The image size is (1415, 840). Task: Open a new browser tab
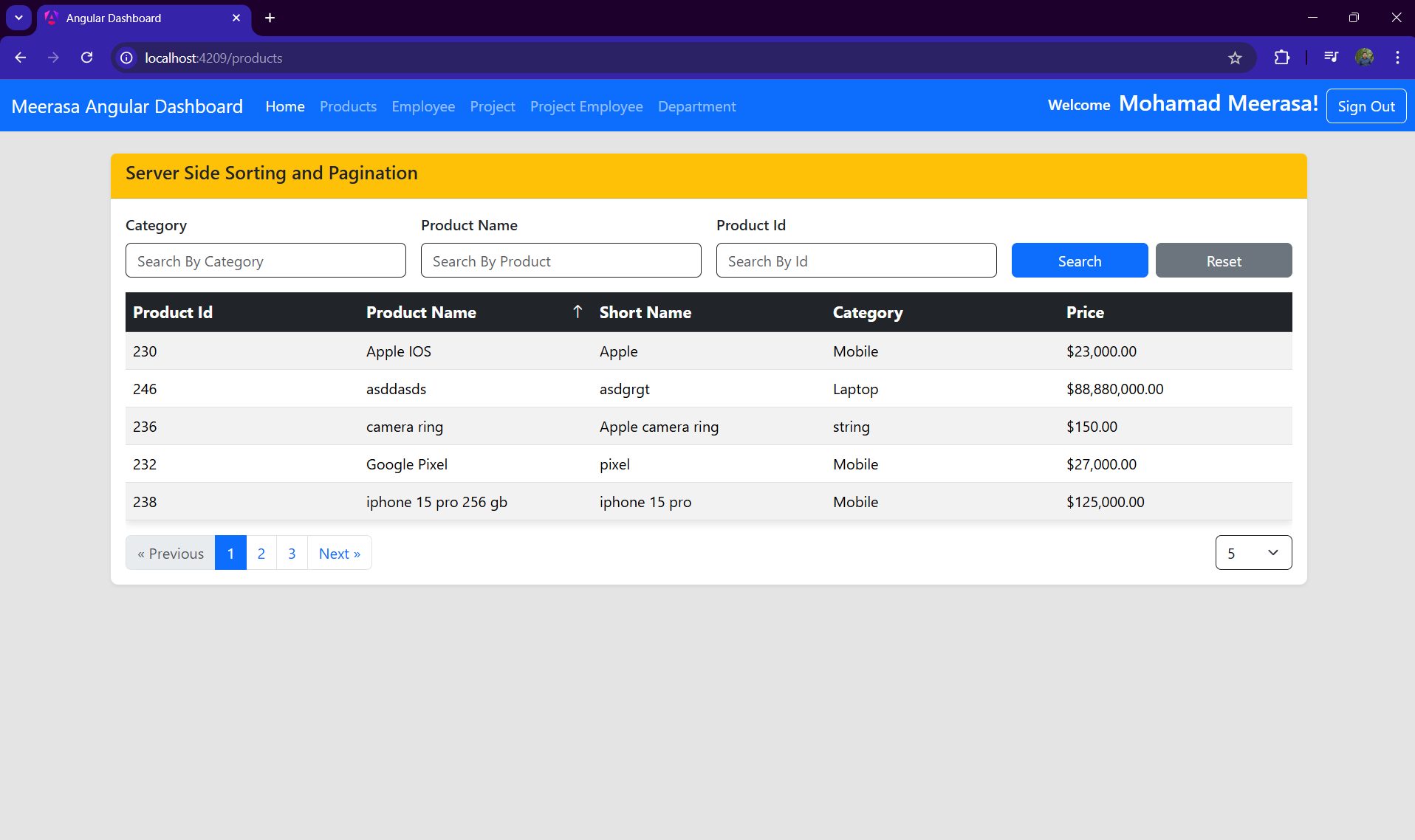(270, 18)
